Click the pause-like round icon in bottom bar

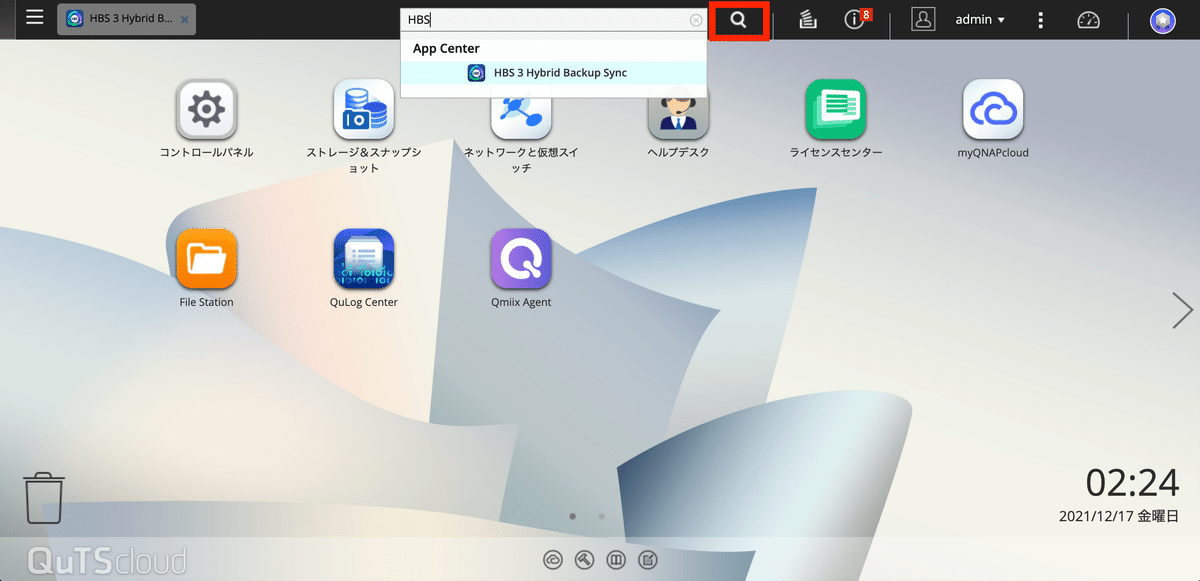pyautogui.click(x=617, y=560)
